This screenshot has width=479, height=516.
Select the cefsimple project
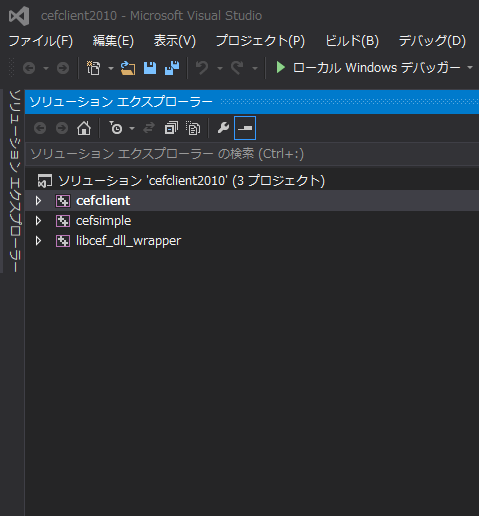[x=104, y=221]
